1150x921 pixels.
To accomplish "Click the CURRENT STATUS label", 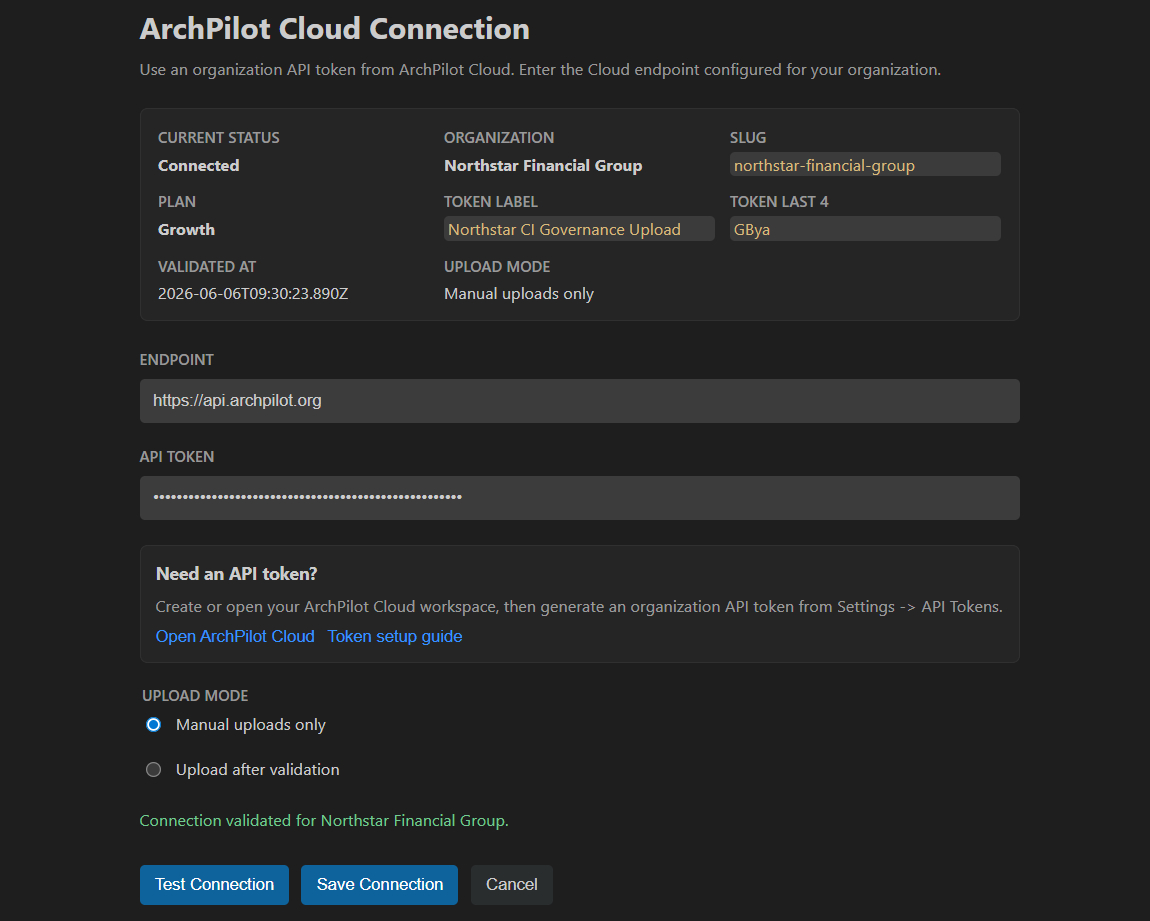I will point(219,138).
